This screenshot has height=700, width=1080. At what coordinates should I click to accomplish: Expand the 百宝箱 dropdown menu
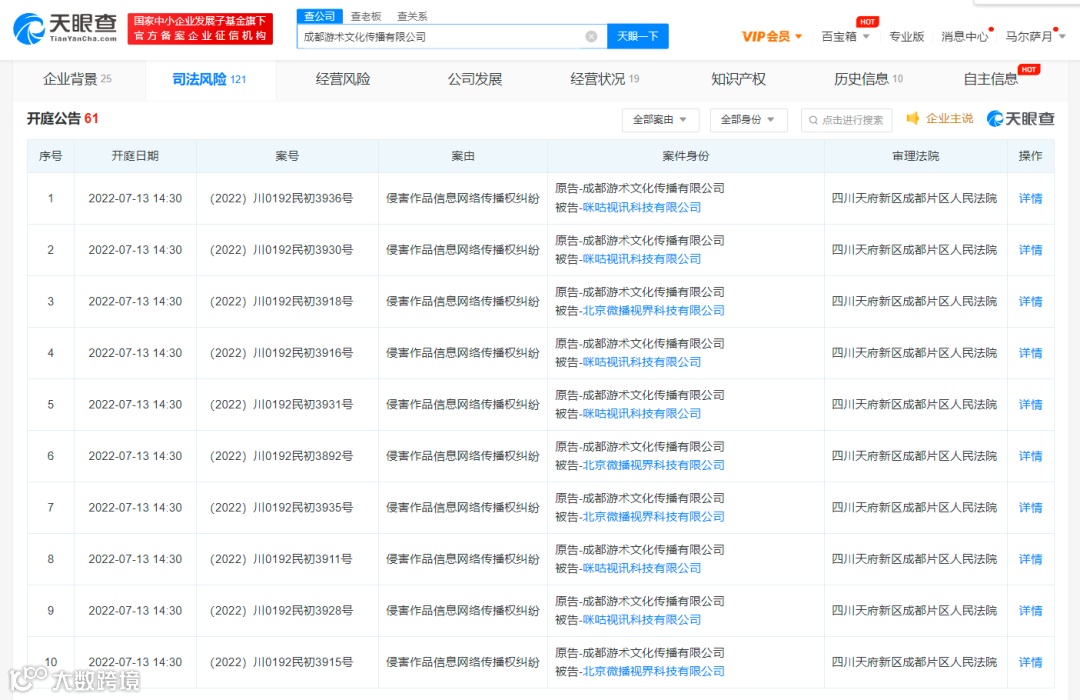tap(845, 37)
